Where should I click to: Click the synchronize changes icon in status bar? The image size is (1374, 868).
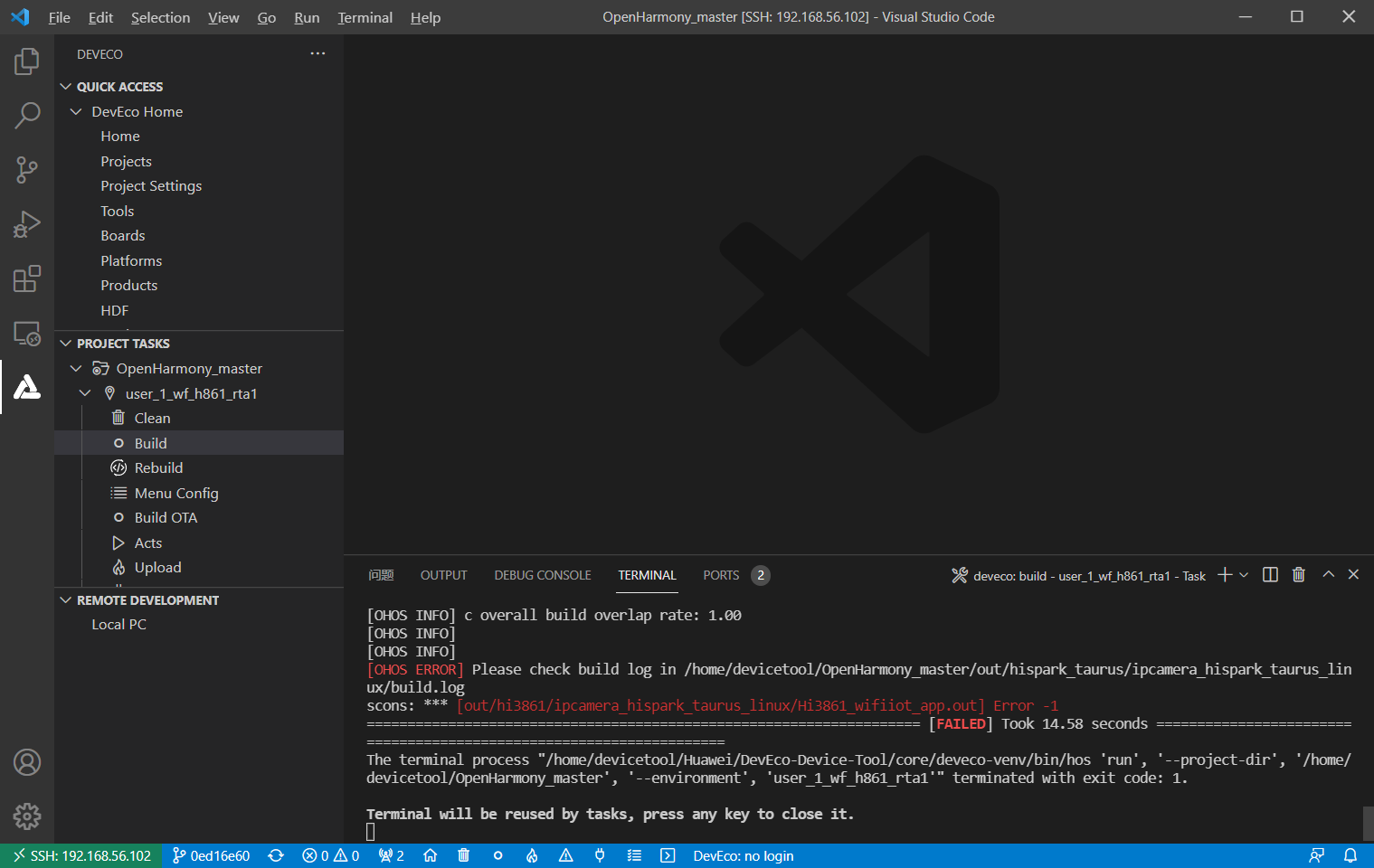276,855
